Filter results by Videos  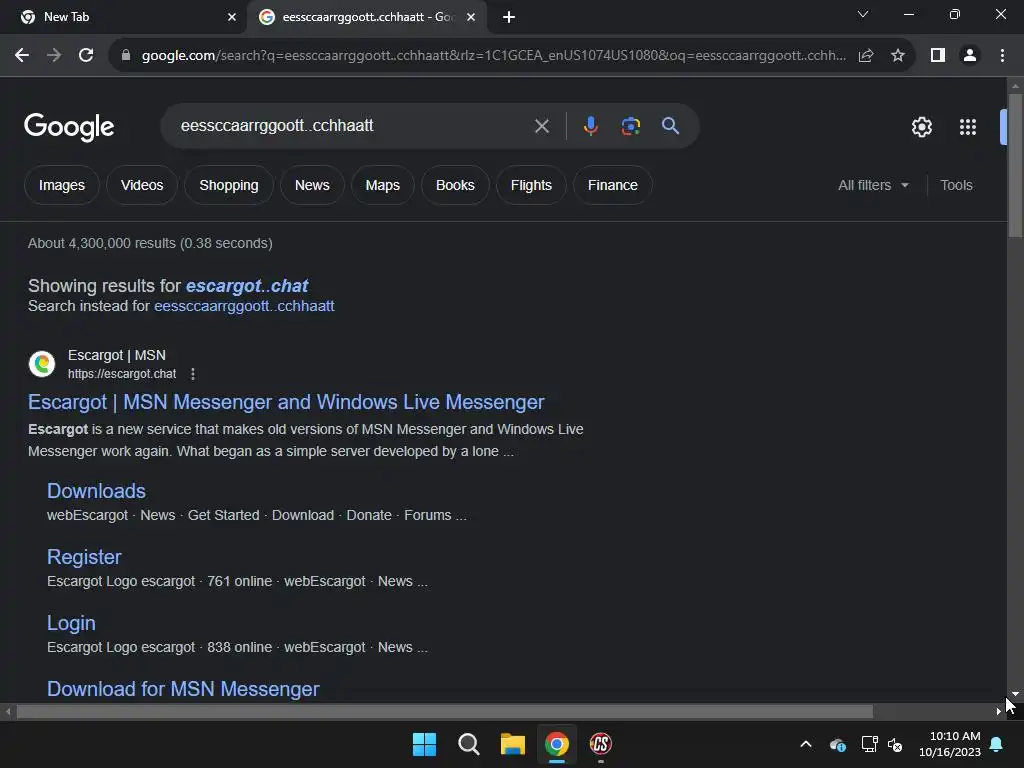pyautogui.click(x=142, y=185)
